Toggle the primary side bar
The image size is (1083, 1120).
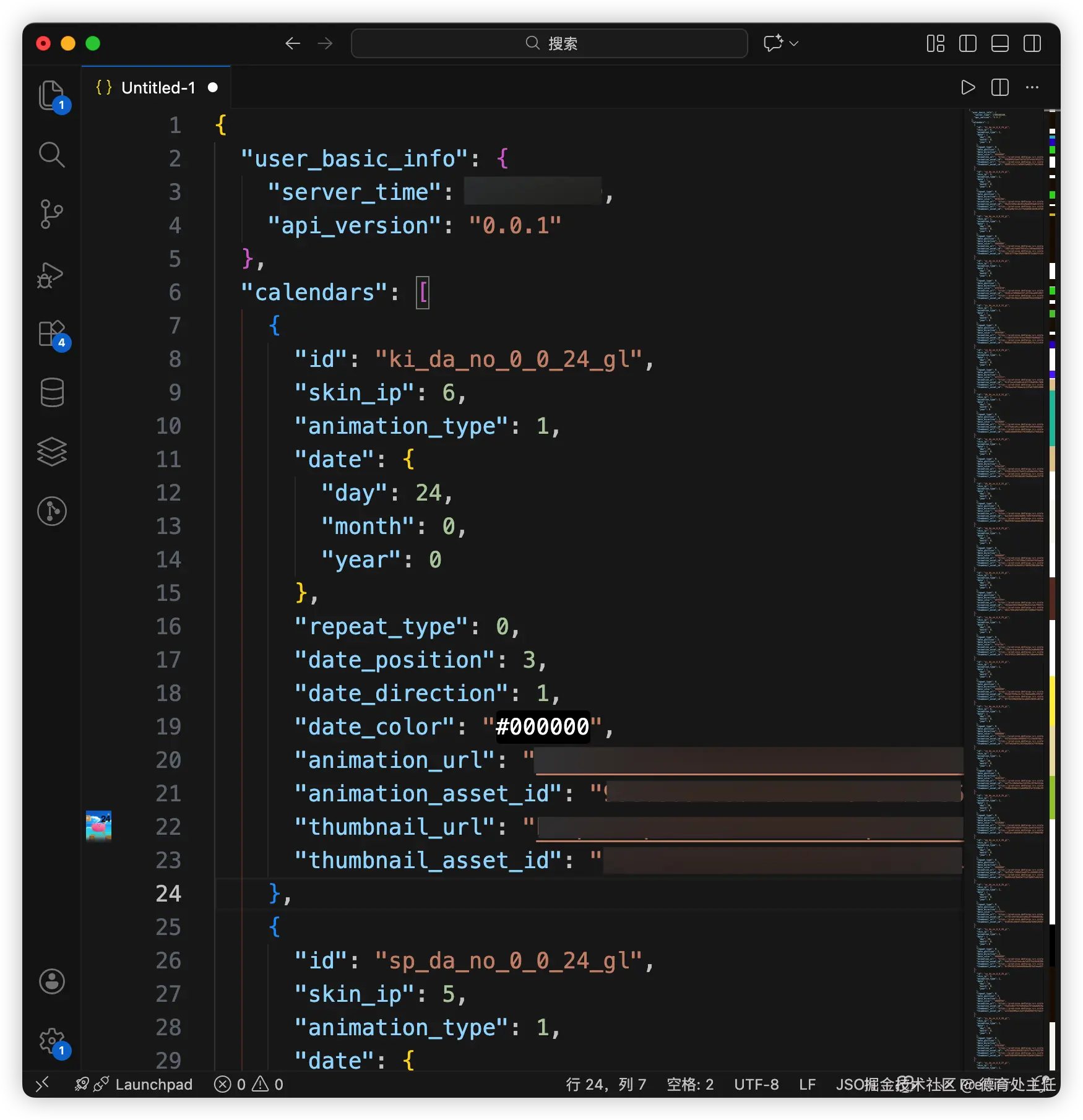point(968,43)
